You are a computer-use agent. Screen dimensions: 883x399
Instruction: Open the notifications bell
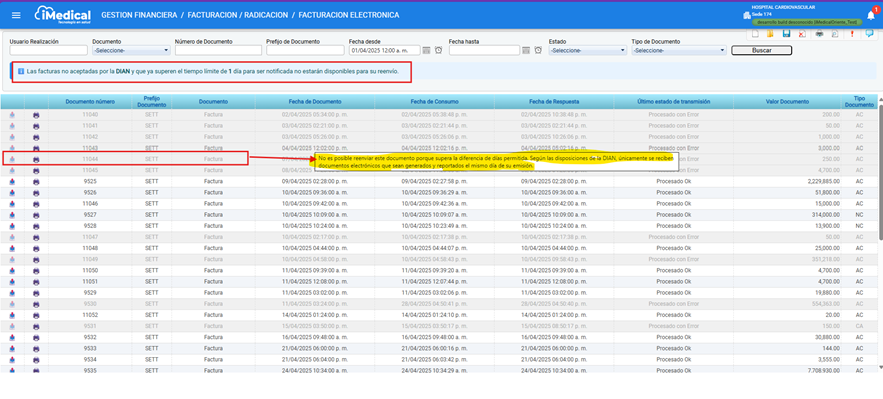coord(871,15)
